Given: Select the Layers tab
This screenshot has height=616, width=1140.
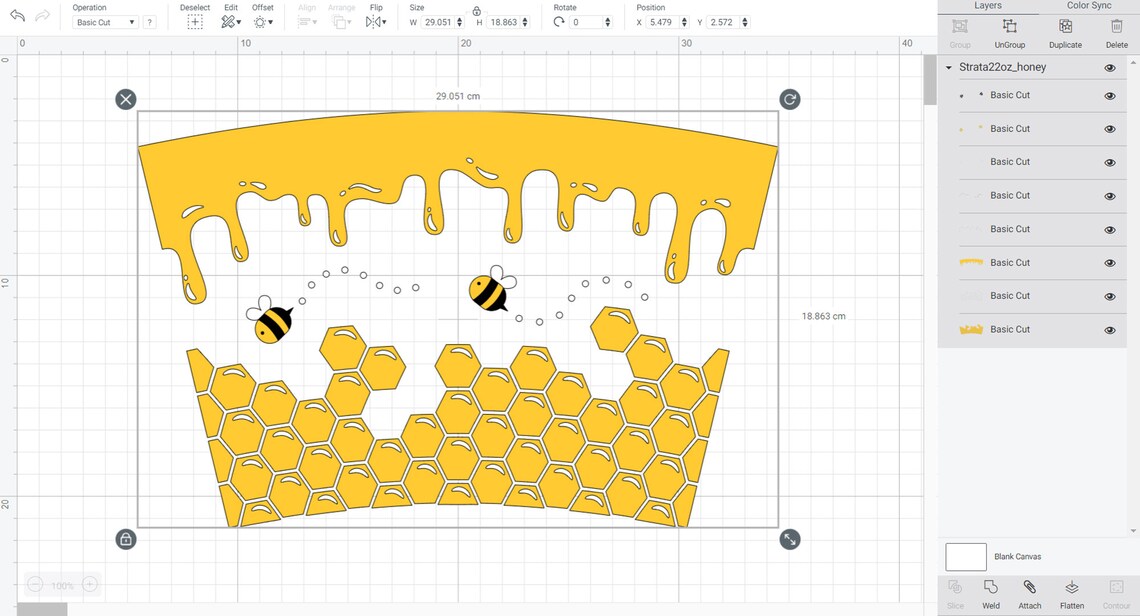Looking at the screenshot, I should (x=988, y=6).
